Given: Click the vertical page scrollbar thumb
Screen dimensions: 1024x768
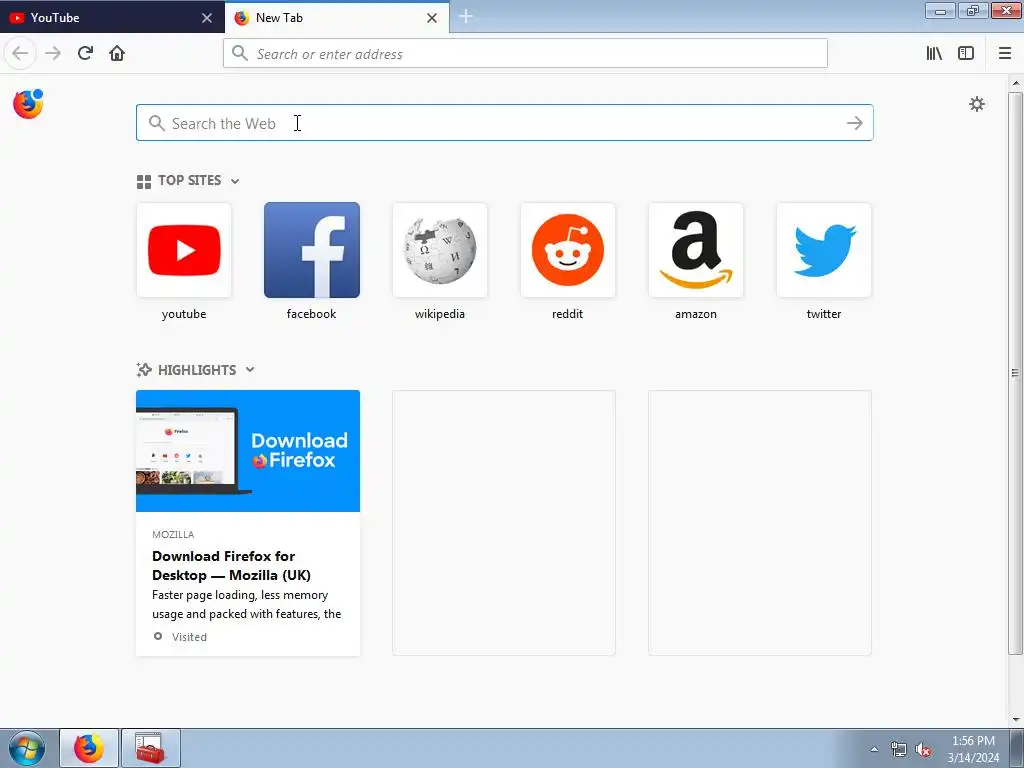Looking at the screenshot, I should pyautogui.click(x=1015, y=373).
